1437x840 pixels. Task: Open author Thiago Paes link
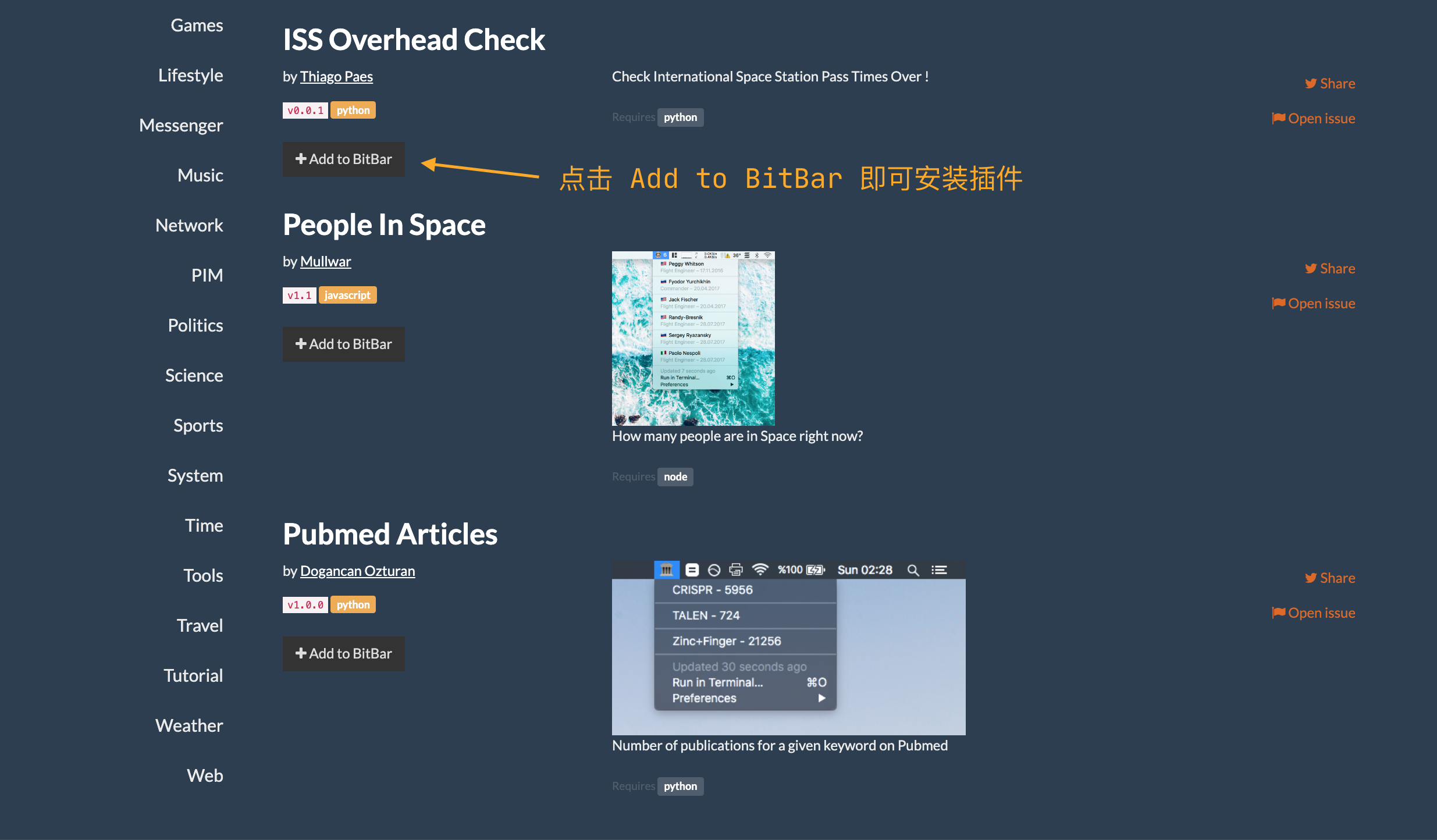pos(336,77)
